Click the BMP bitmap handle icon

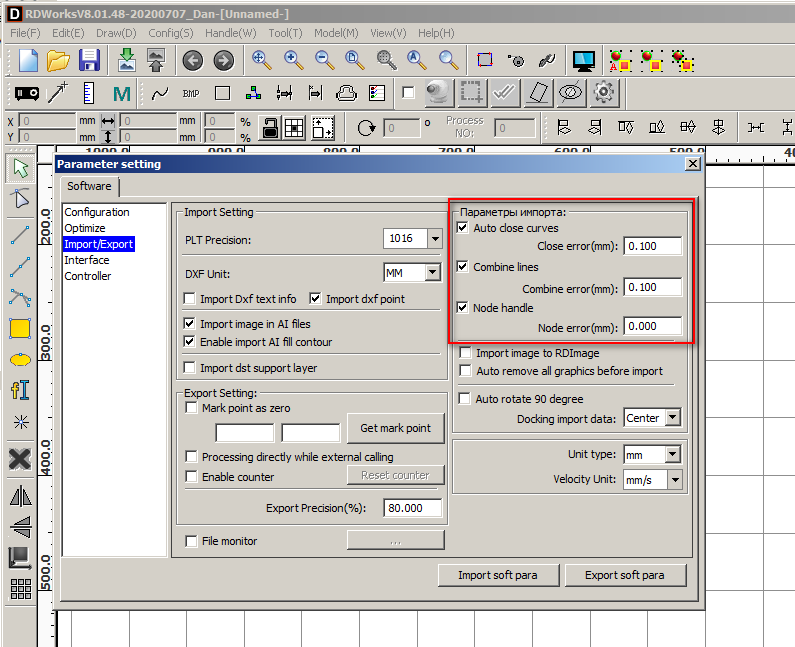point(190,94)
